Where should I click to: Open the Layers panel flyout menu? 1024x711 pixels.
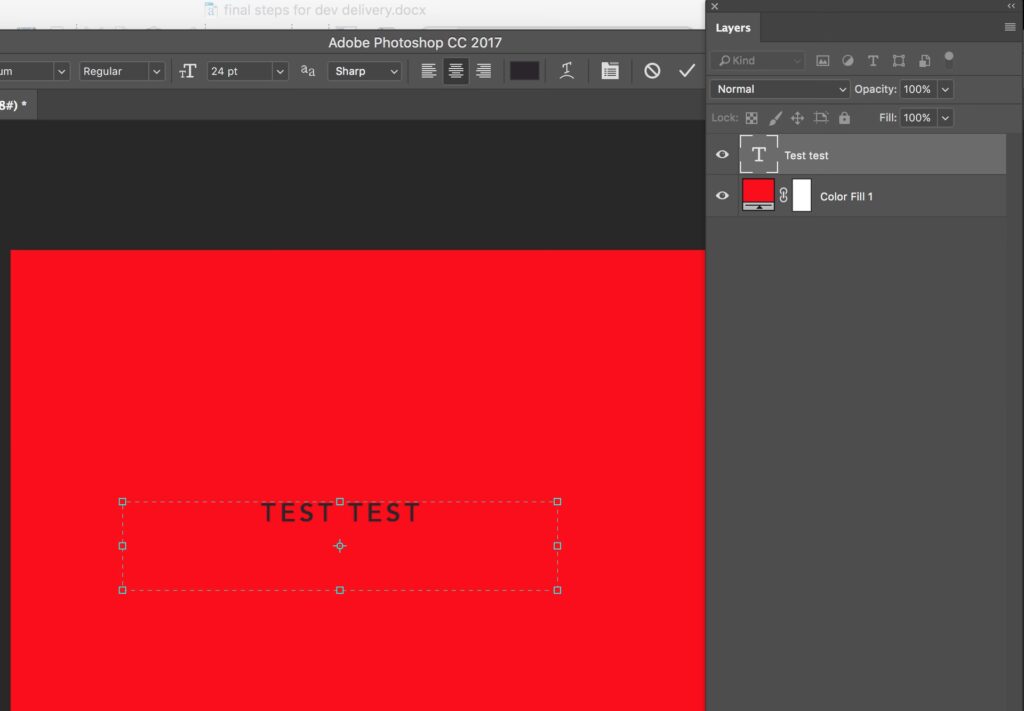1010,28
